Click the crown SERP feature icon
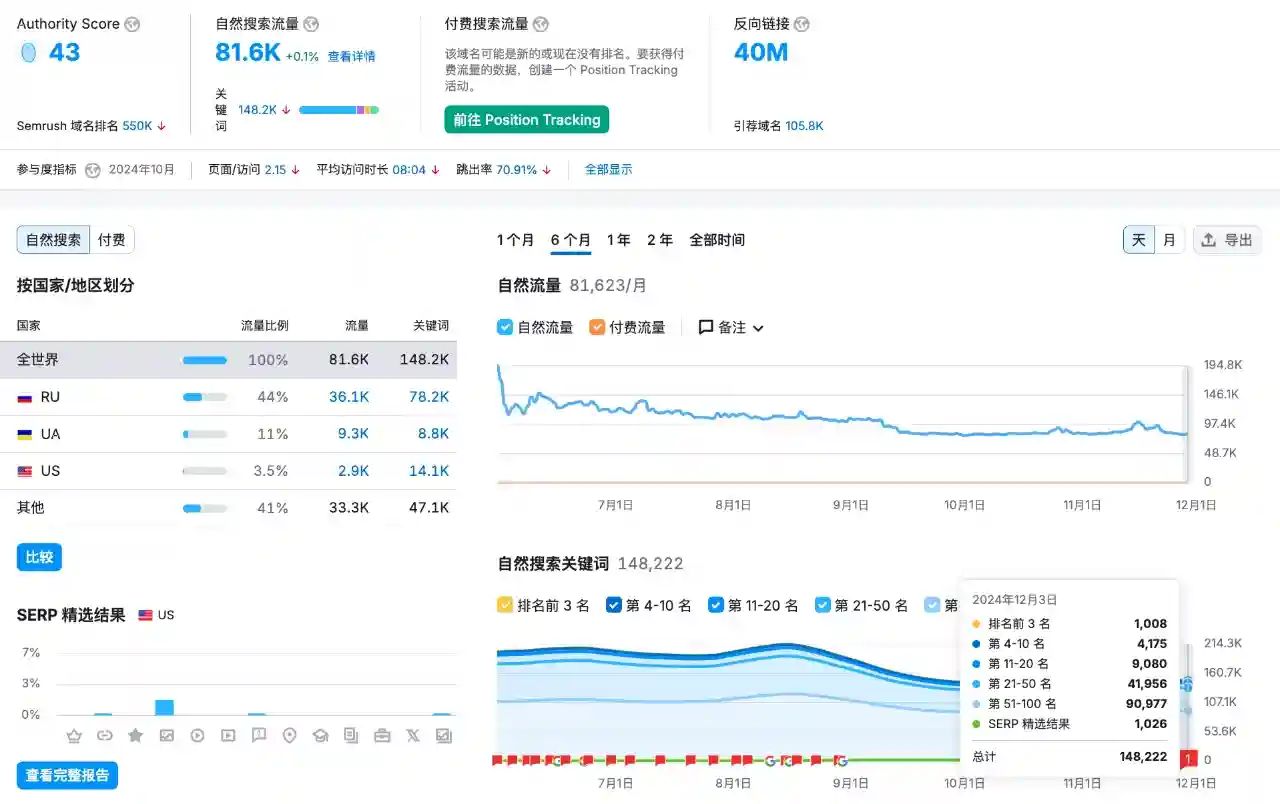1280x804 pixels. (x=74, y=735)
